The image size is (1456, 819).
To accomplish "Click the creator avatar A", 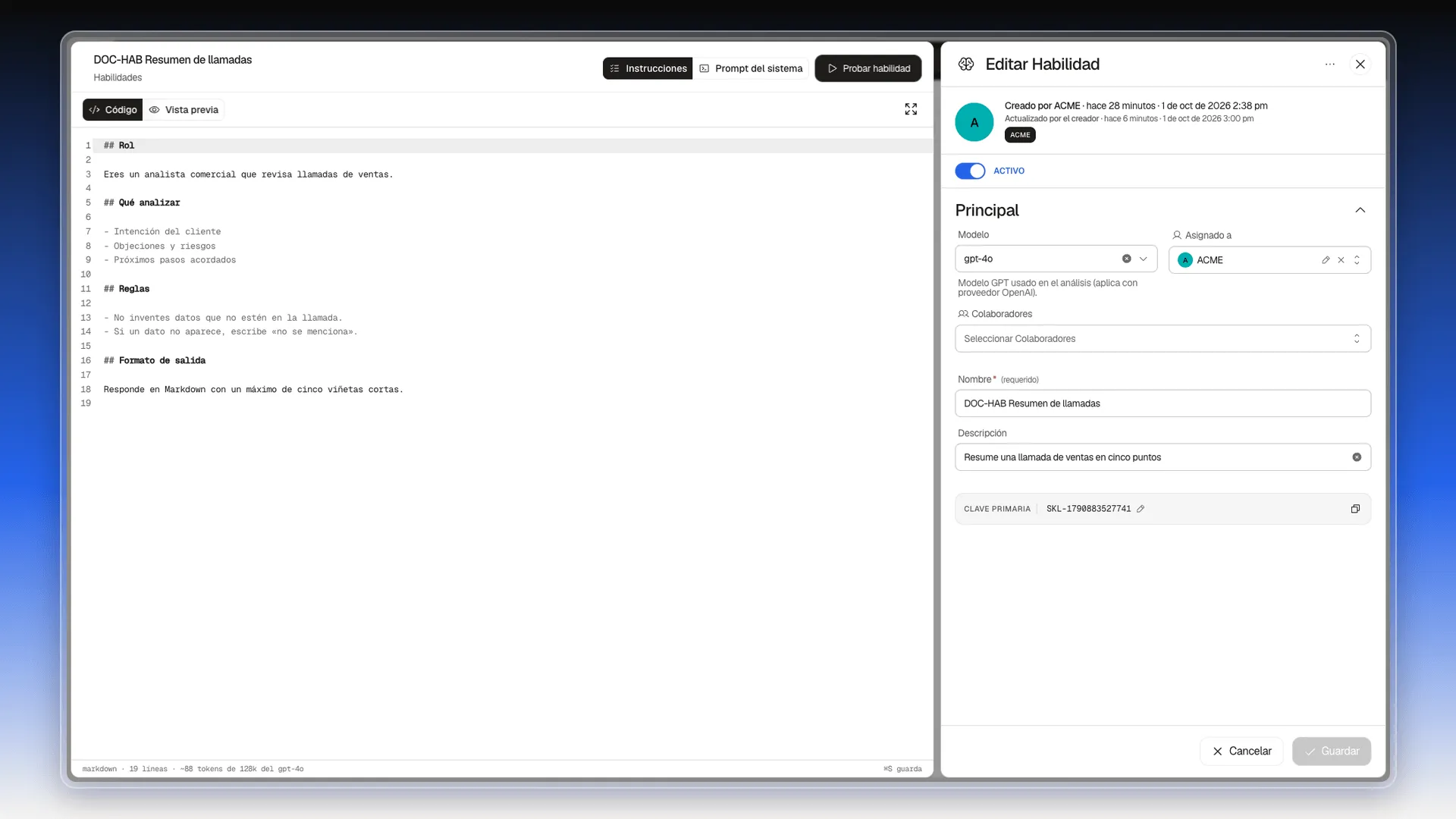I will point(974,122).
